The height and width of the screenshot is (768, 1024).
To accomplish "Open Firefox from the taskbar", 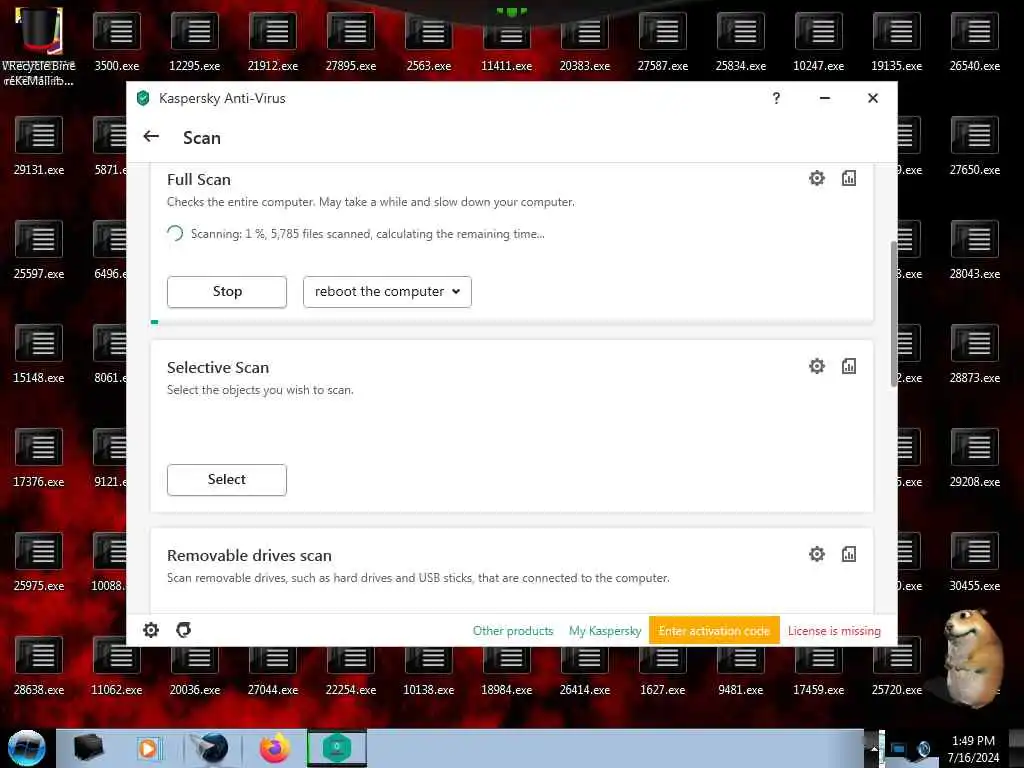I will click(274, 748).
